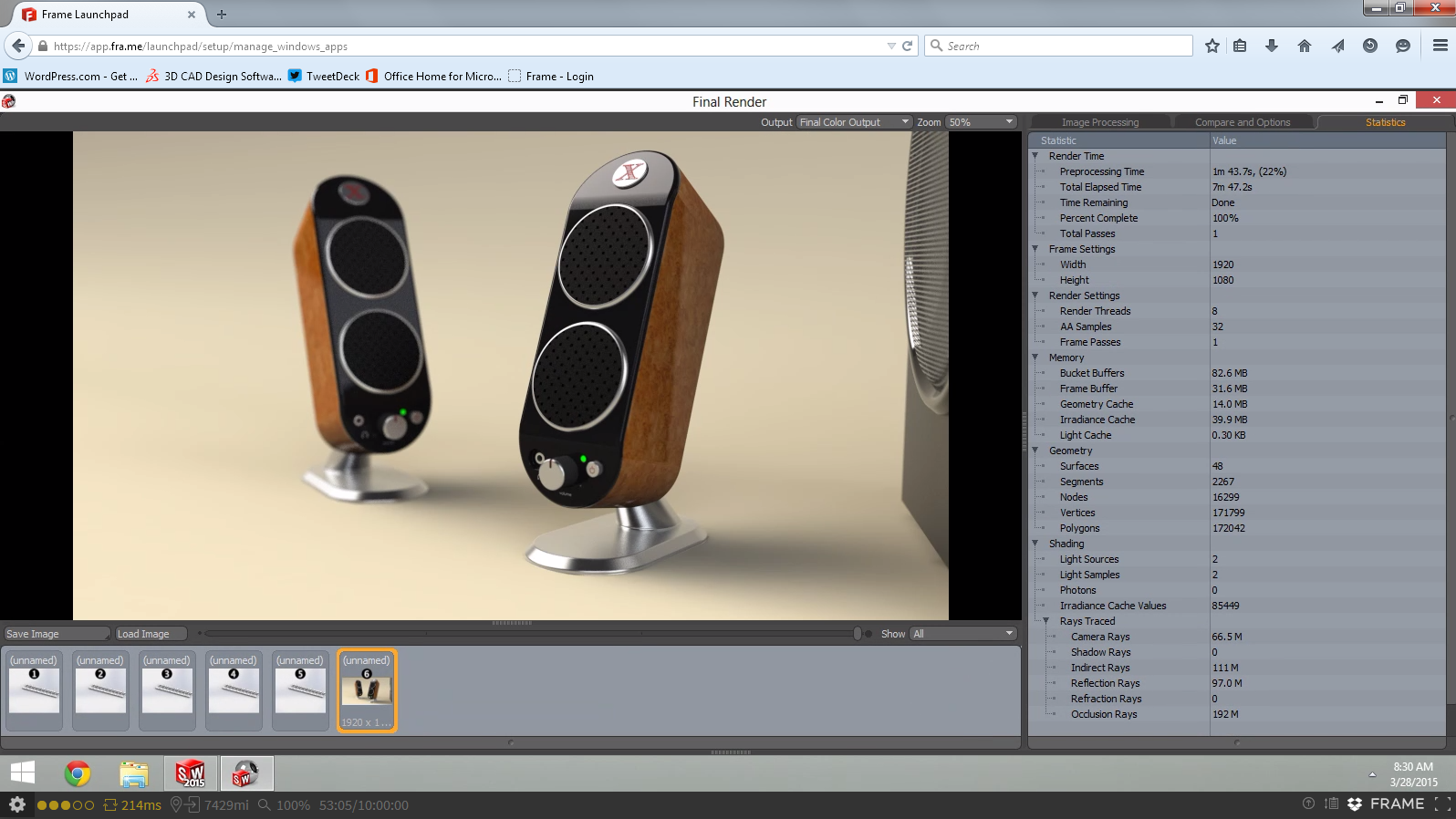This screenshot has height=819, width=1456.
Task: Select render thumbnail number 3
Action: point(167,690)
